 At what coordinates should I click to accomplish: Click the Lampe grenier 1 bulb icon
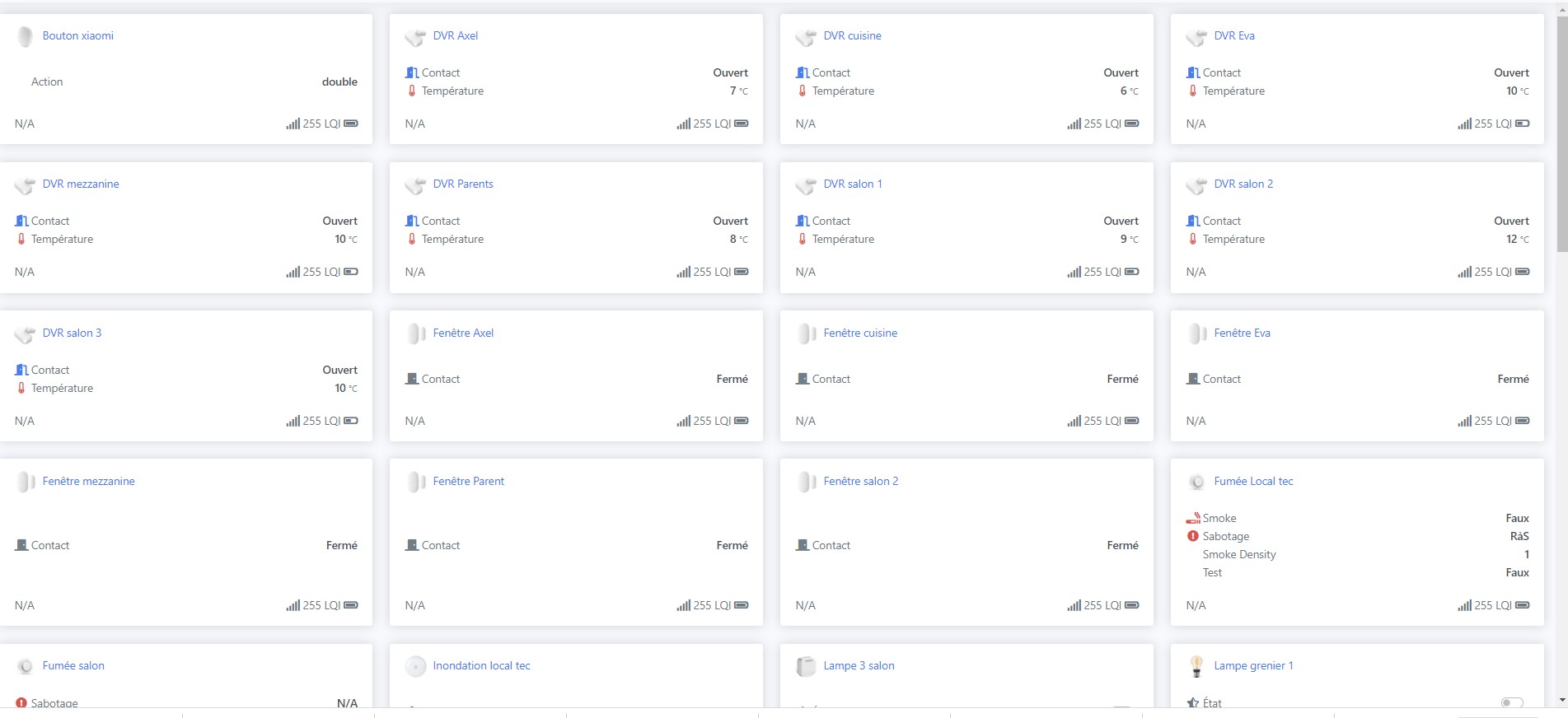click(x=1196, y=666)
